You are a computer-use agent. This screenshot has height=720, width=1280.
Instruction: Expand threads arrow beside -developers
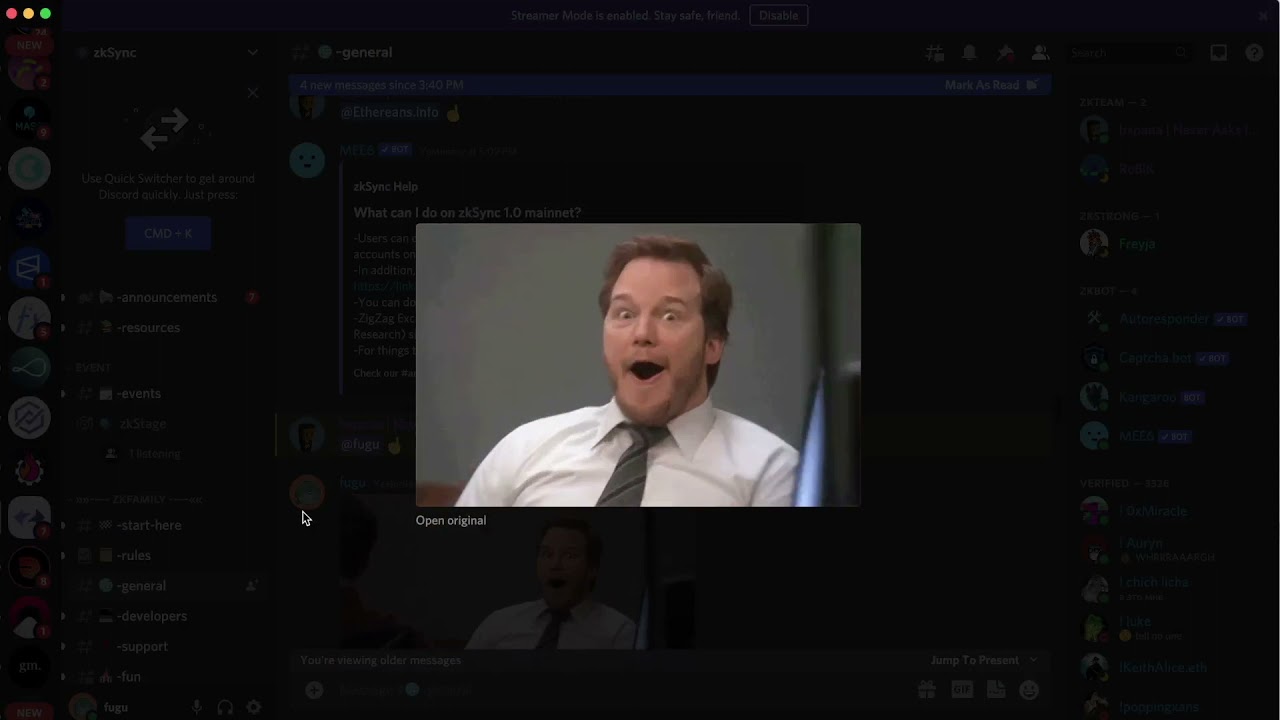[63, 616]
